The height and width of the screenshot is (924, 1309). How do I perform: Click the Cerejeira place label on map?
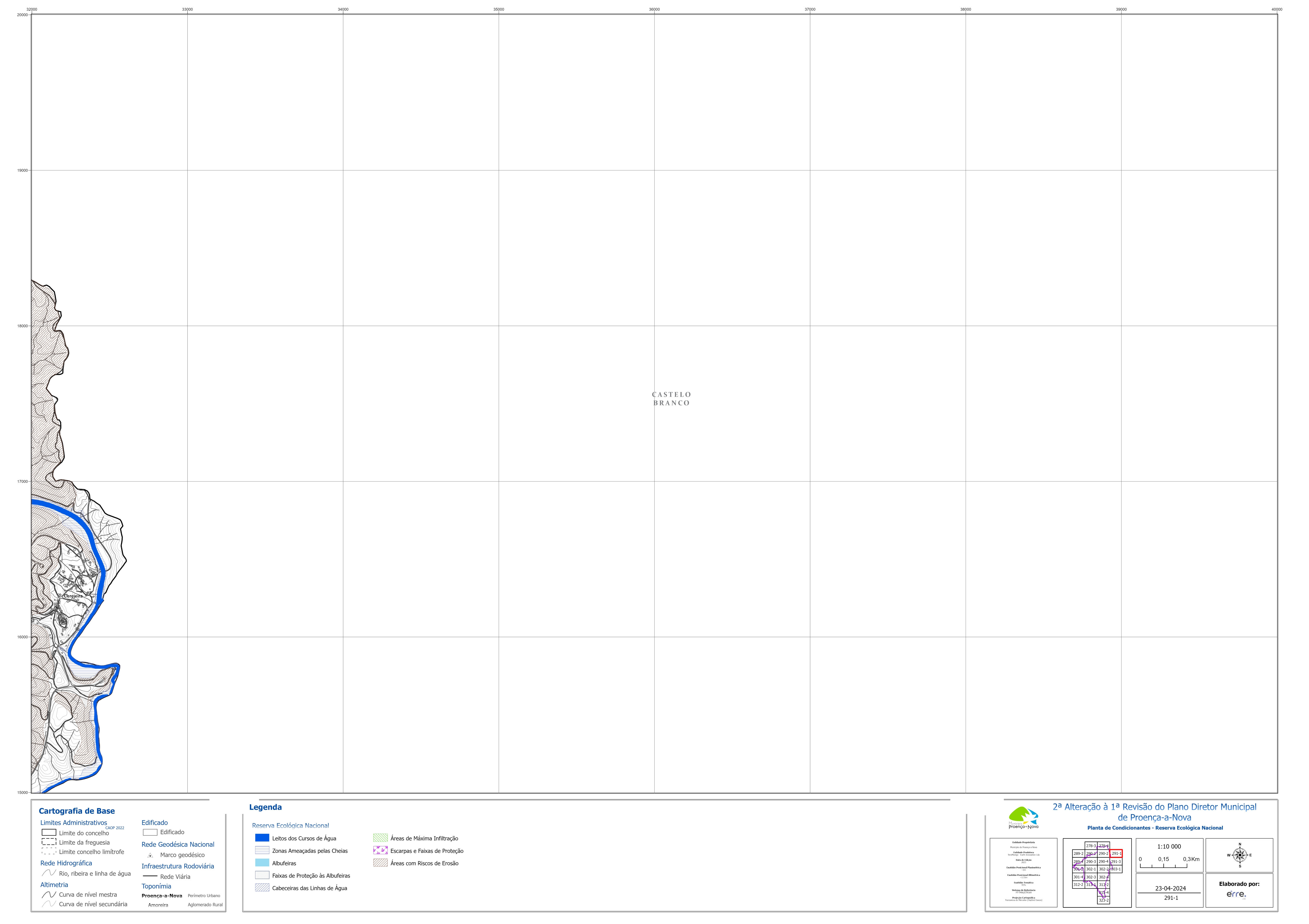pyautogui.click(x=73, y=596)
